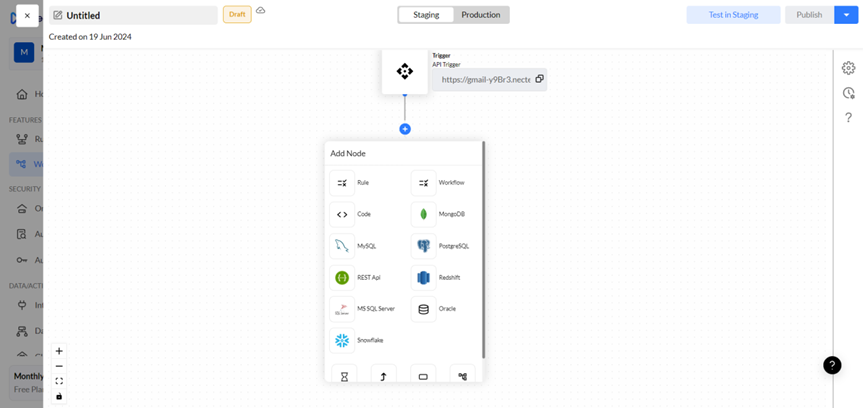Click the Draft status badge
863x408 pixels.
(237, 14)
